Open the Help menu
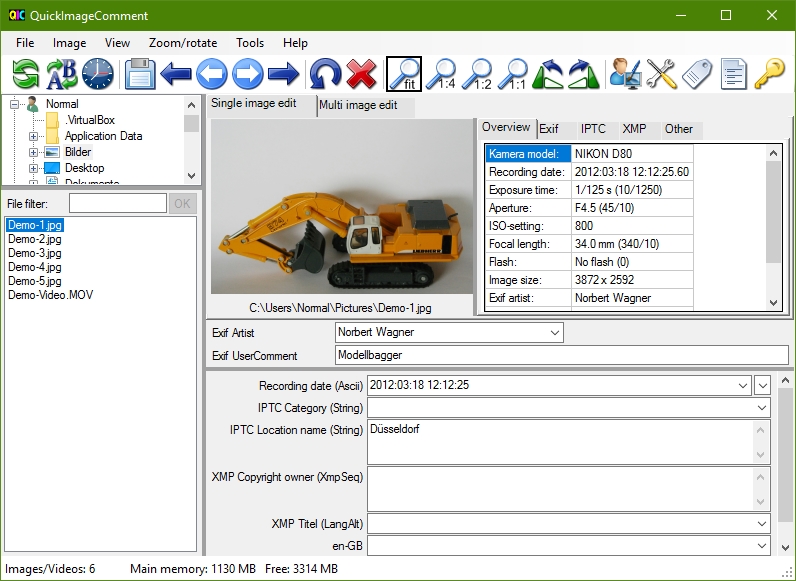The width and height of the screenshot is (796, 581). click(295, 43)
